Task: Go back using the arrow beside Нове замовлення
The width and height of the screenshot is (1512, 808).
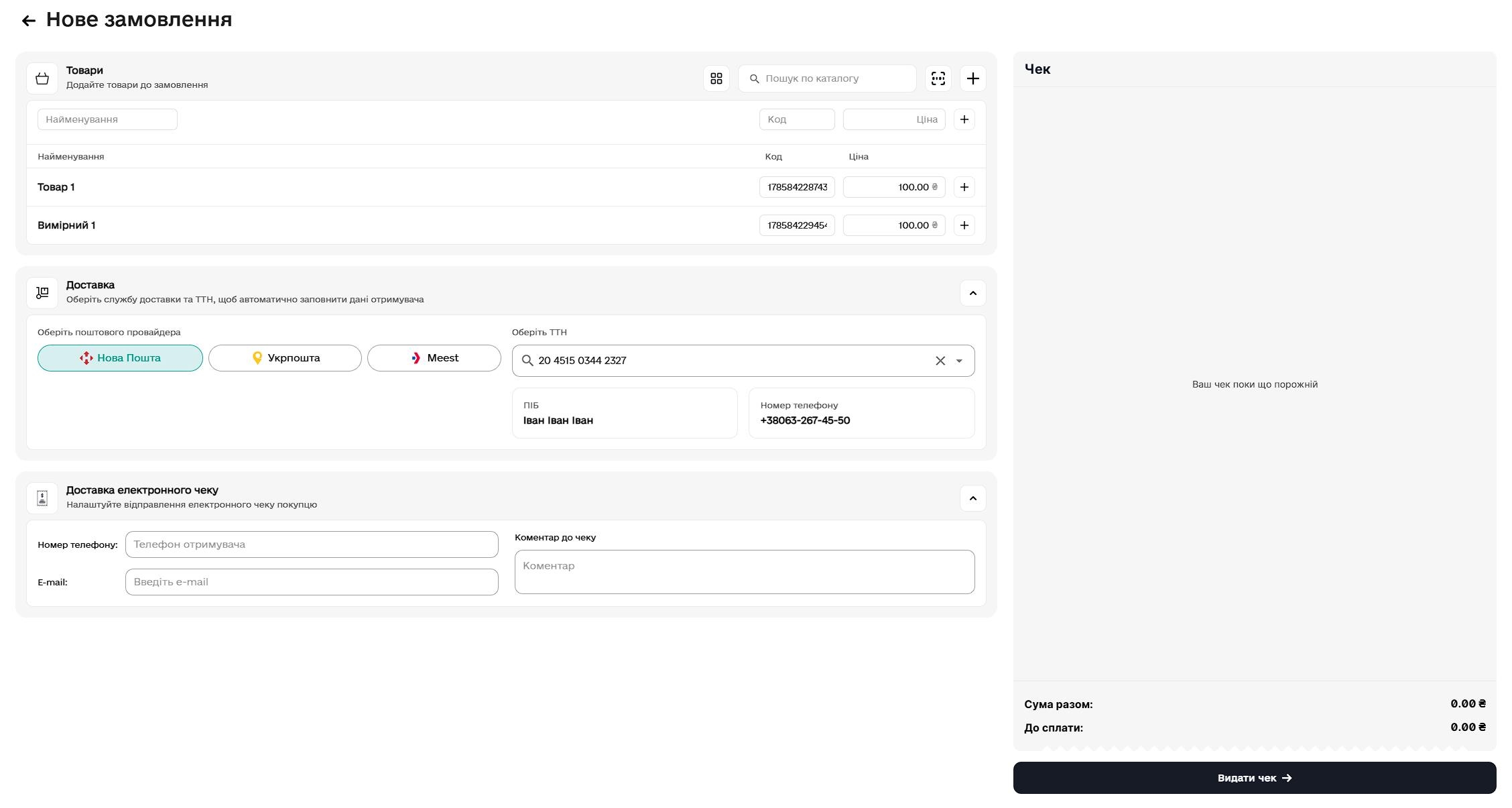Action: click(29, 21)
